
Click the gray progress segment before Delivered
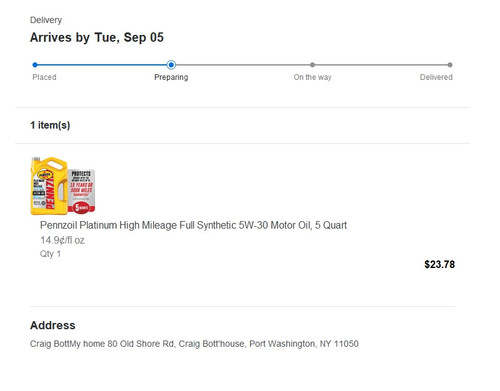click(x=381, y=65)
